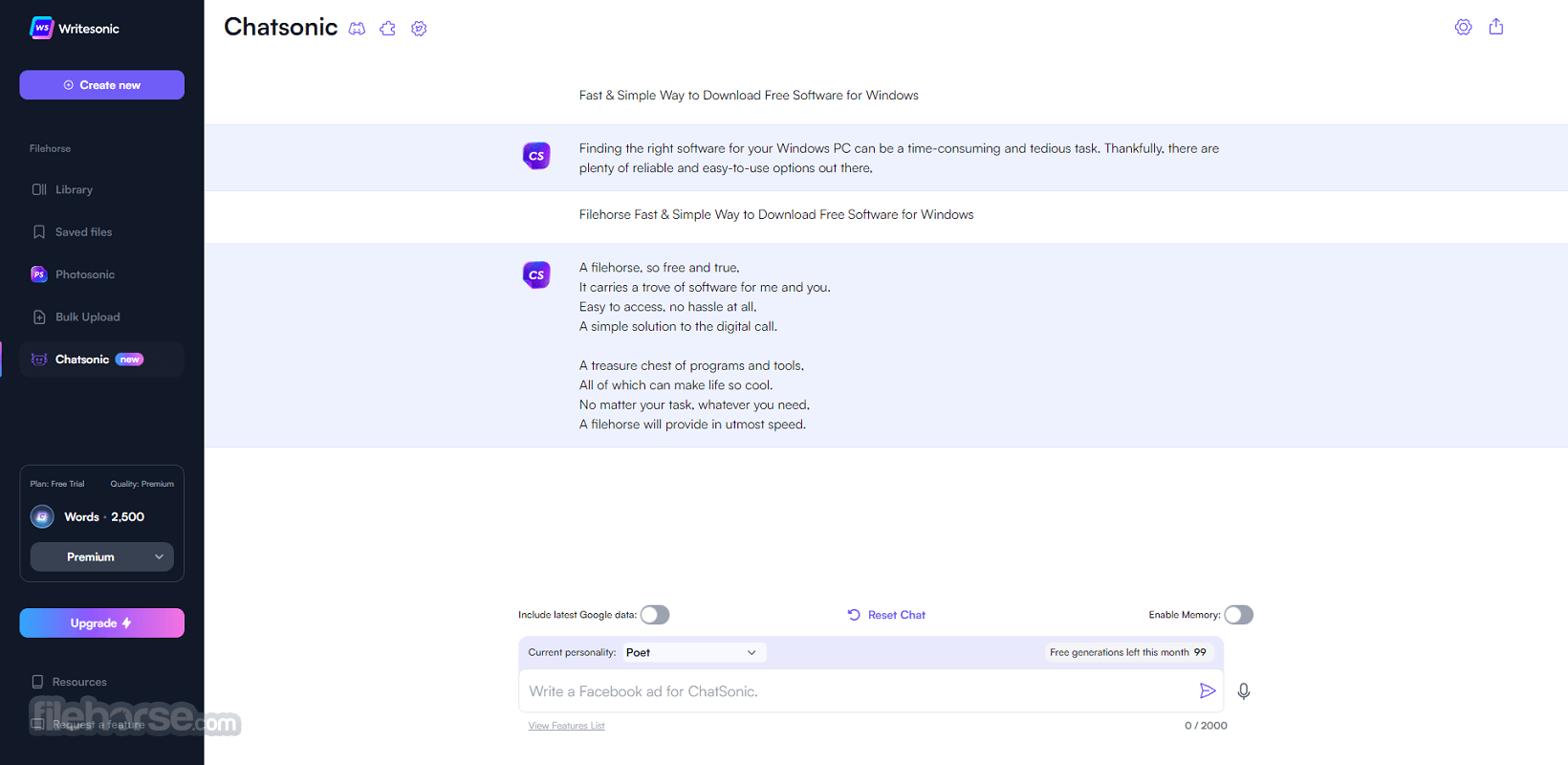Open chat settings gear at top right

pos(1463,27)
